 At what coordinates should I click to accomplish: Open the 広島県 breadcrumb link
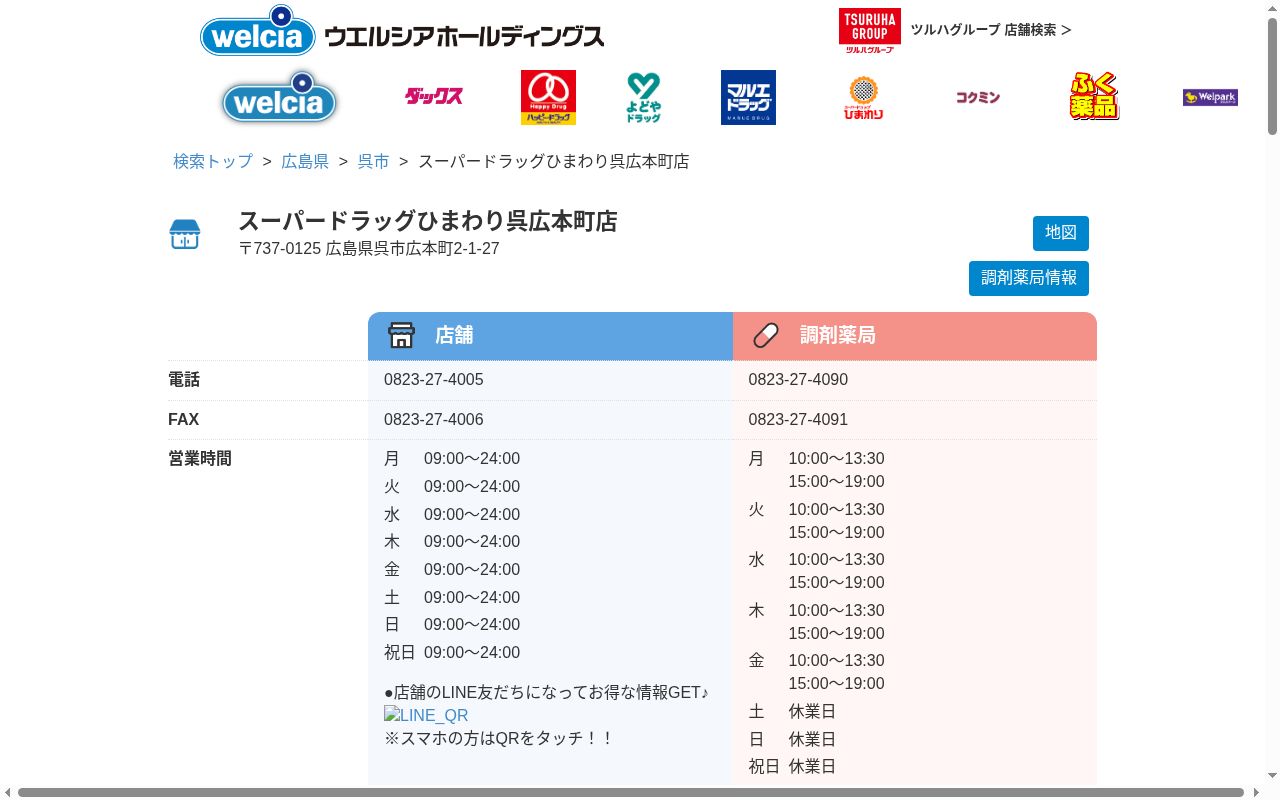pyautogui.click(x=305, y=161)
